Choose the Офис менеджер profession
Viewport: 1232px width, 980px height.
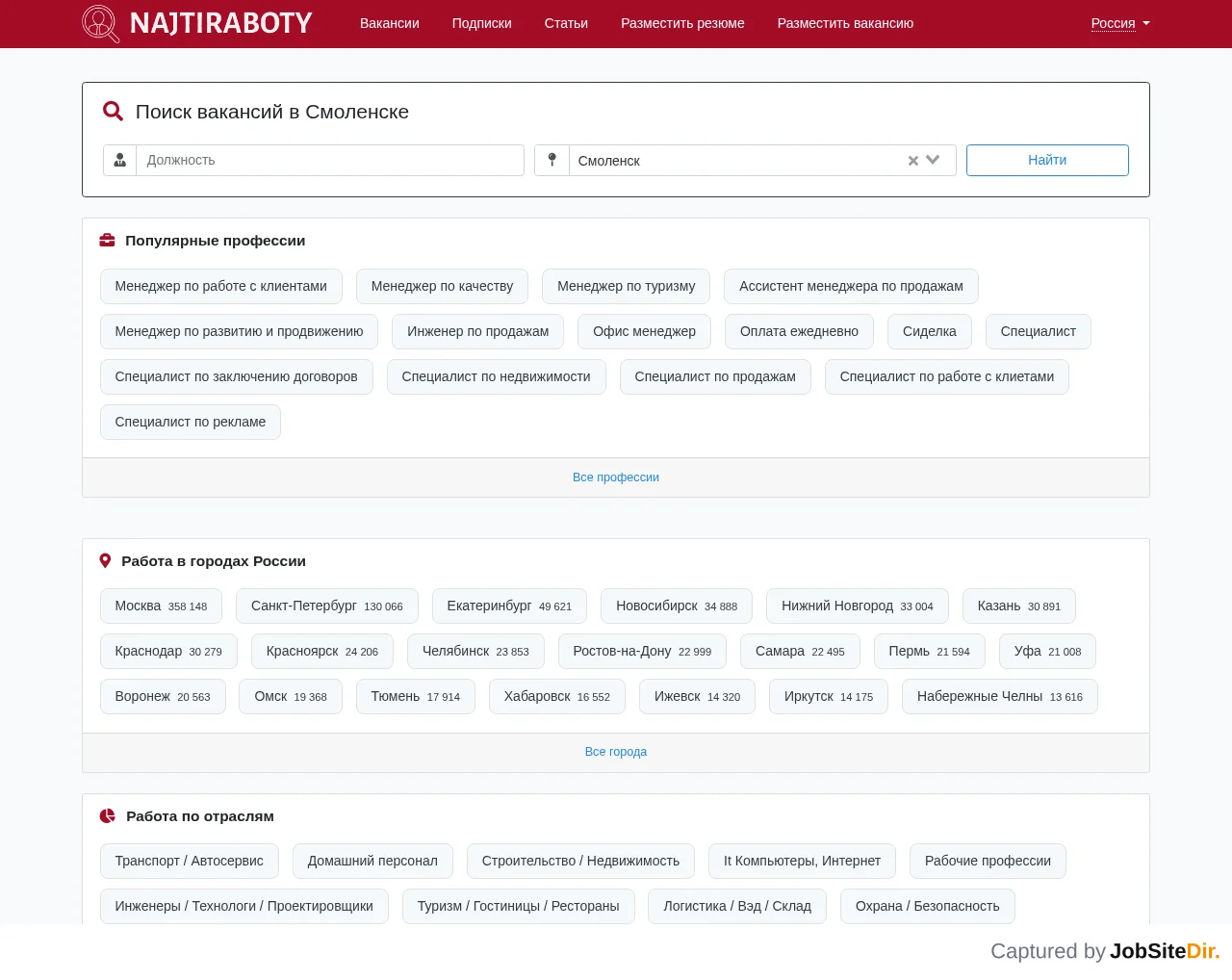[x=644, y=331]
